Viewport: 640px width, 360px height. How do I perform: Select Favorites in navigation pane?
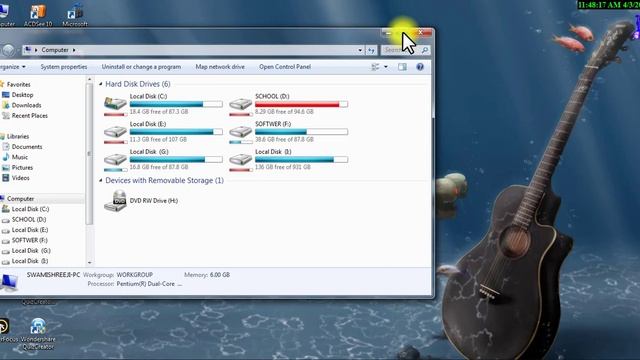pos(18,84)
